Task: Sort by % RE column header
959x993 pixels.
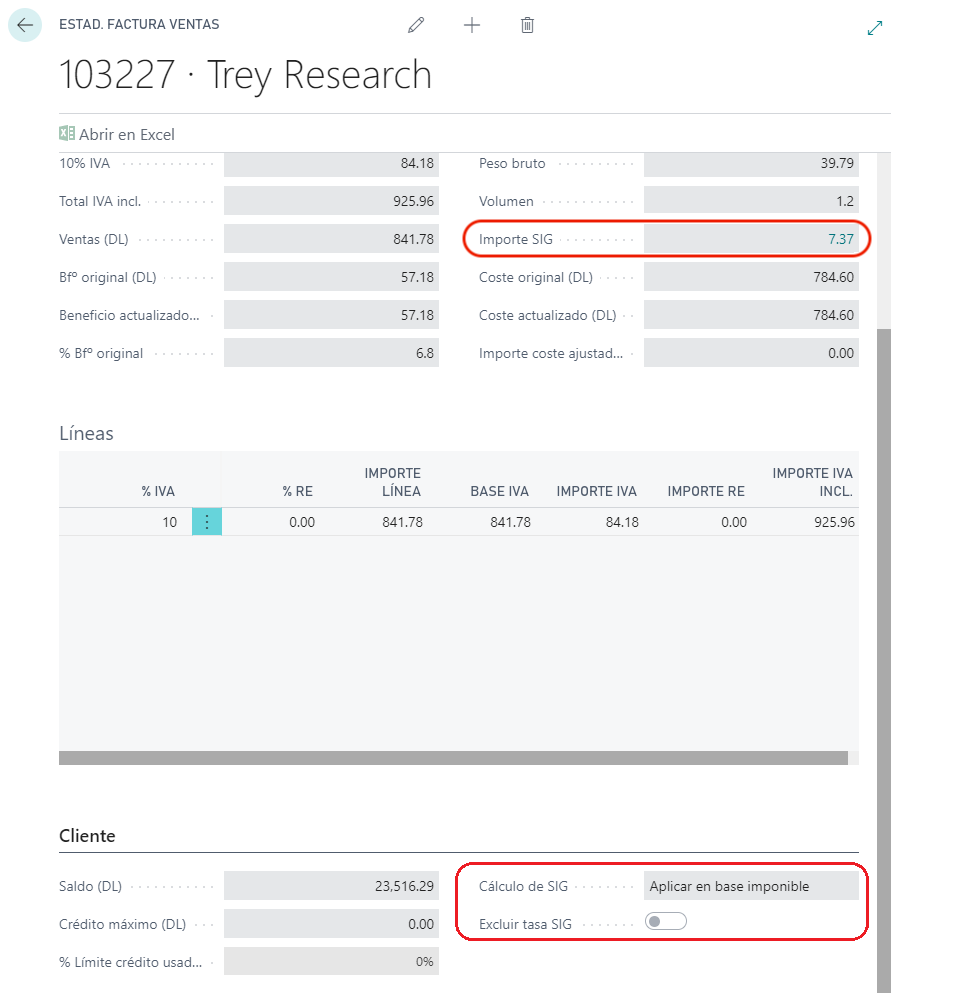Action: tap(298, 491)
